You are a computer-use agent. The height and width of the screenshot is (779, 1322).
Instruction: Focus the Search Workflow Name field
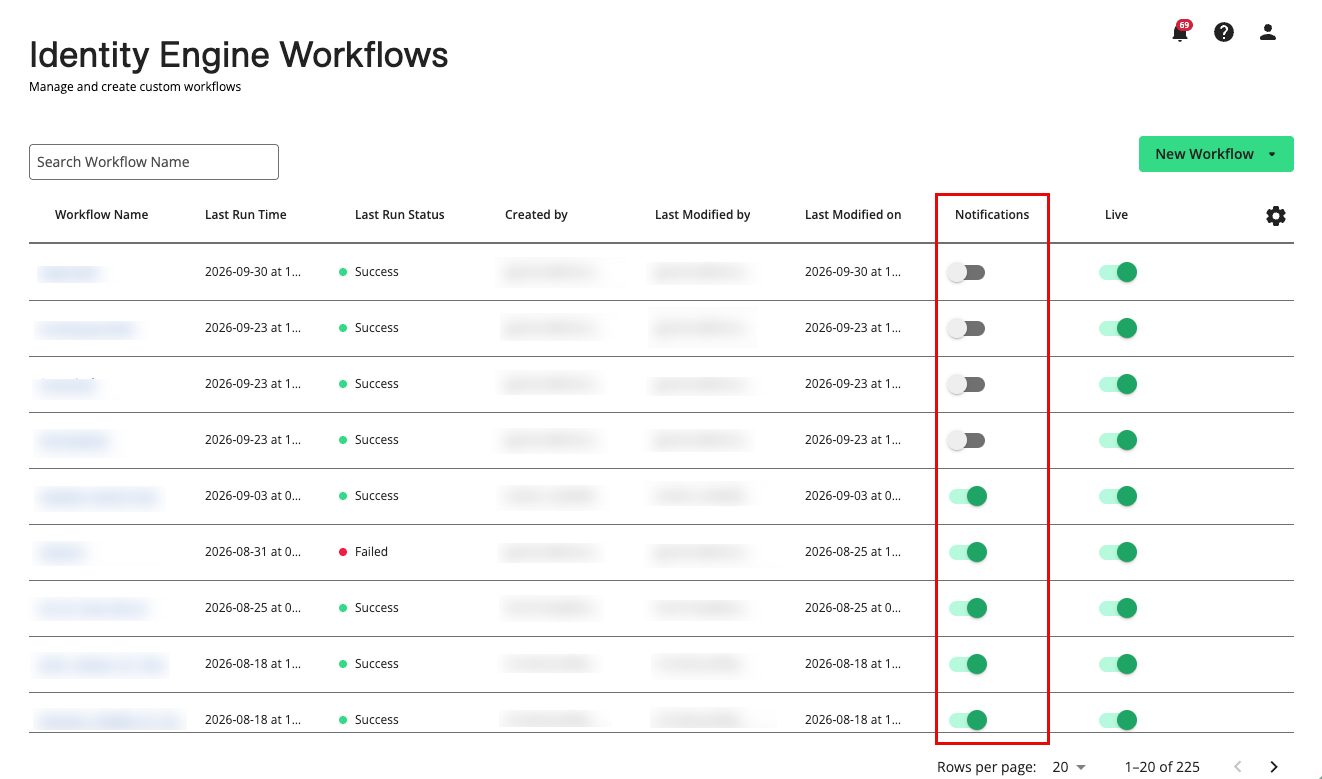point(154,162)
